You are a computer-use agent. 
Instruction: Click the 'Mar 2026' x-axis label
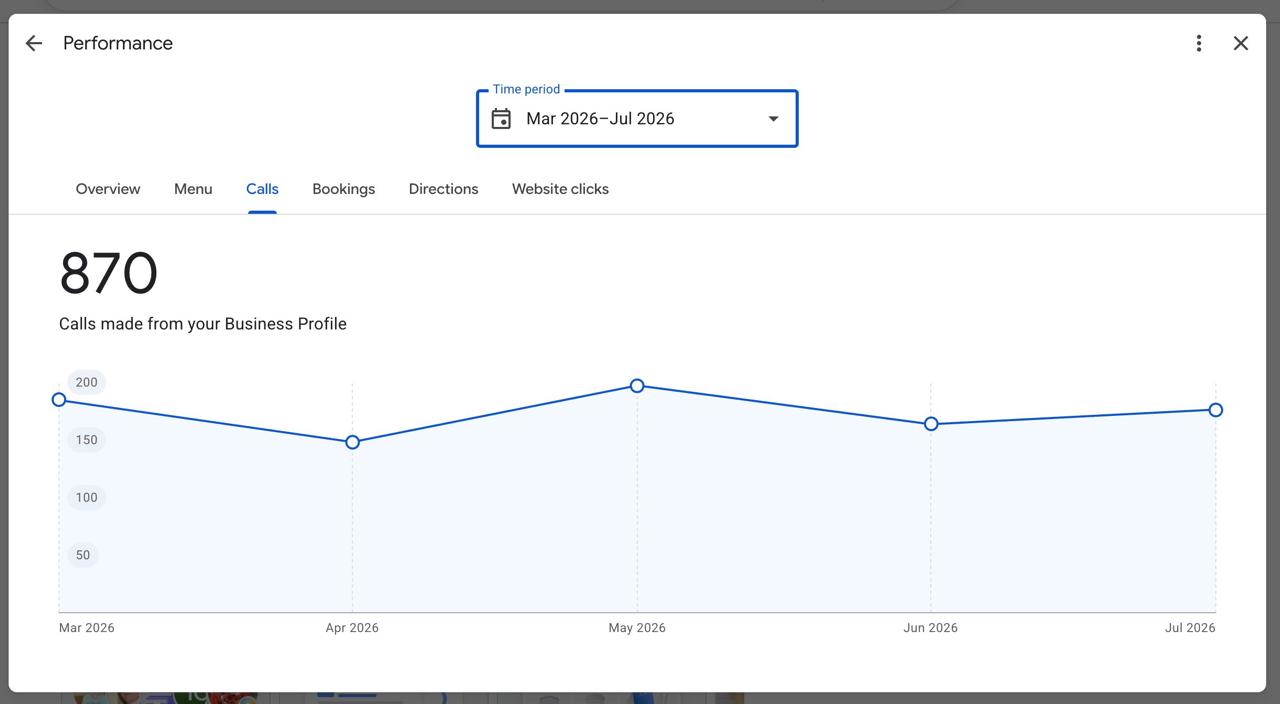(x=87, y=628)
